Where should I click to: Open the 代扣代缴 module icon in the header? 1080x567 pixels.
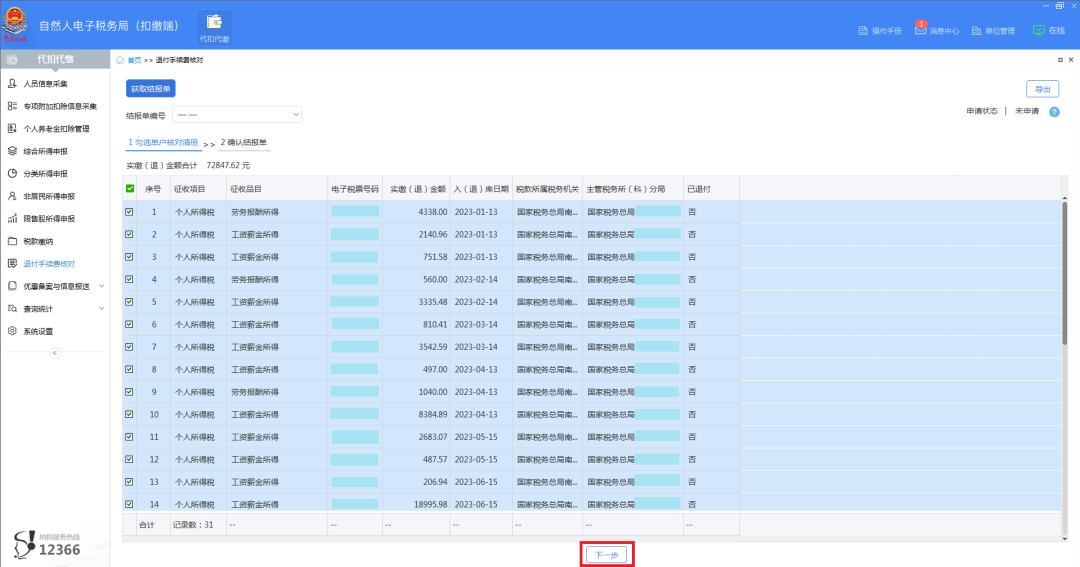point(214,28)
